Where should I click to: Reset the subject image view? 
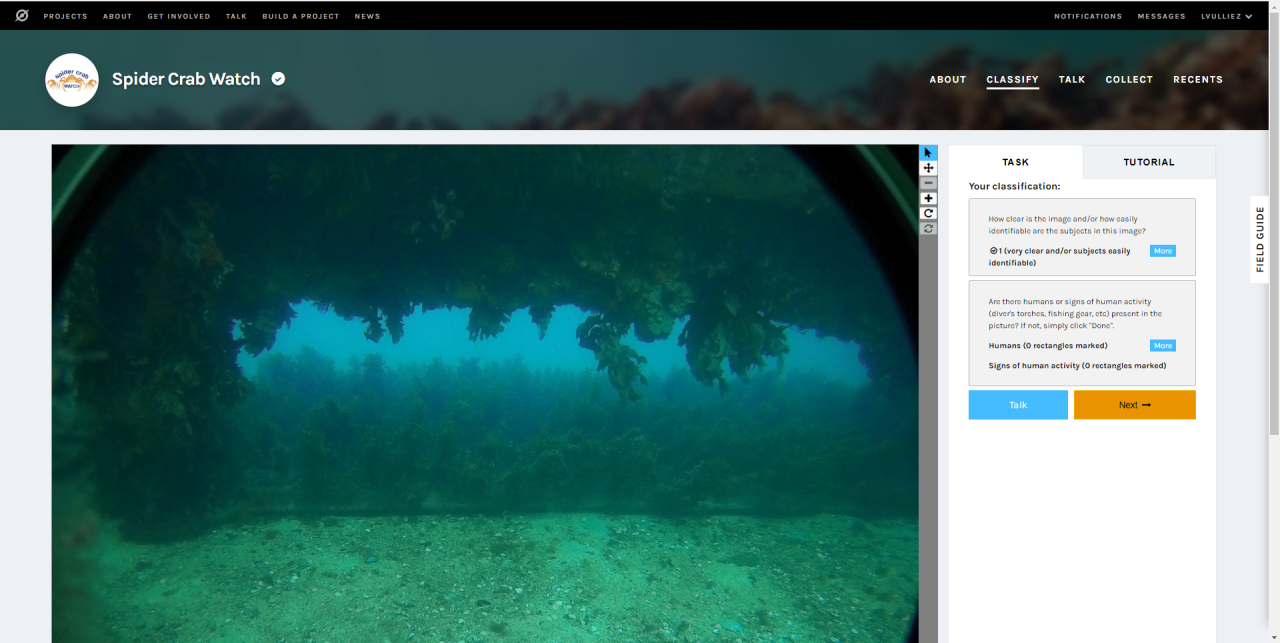tap(928, 228)
